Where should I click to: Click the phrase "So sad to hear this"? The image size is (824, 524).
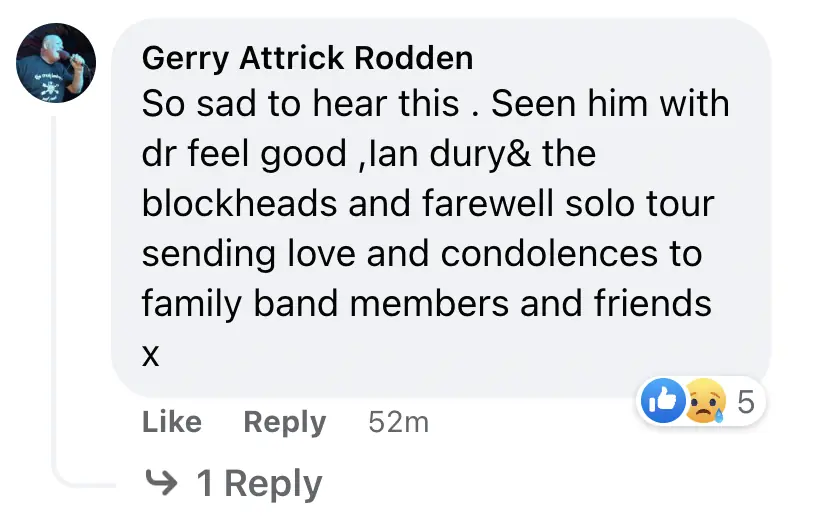(x=301, y=104)
